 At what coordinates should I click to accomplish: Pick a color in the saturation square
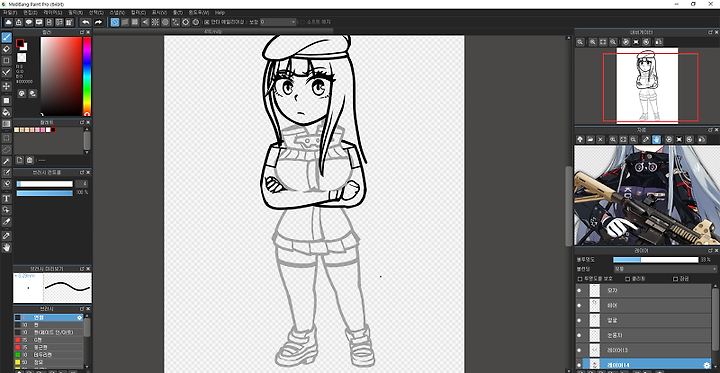[x=61, y=76]
